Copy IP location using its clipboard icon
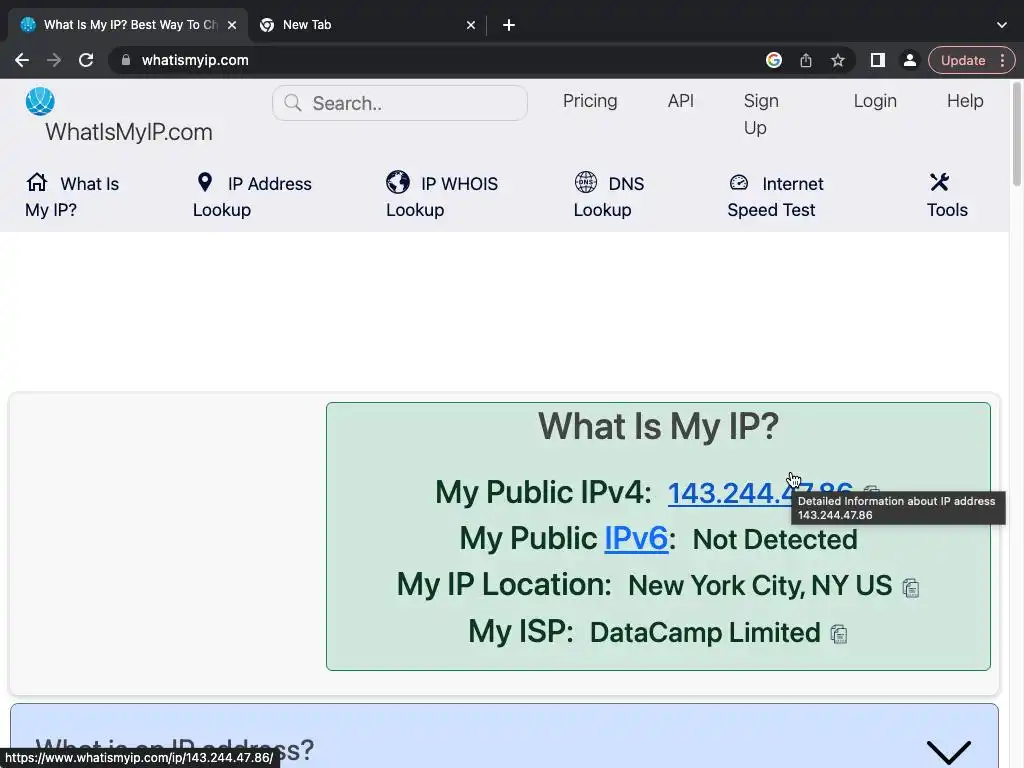This screenshot has height=768, width=1024. click(x=910, y=588)
